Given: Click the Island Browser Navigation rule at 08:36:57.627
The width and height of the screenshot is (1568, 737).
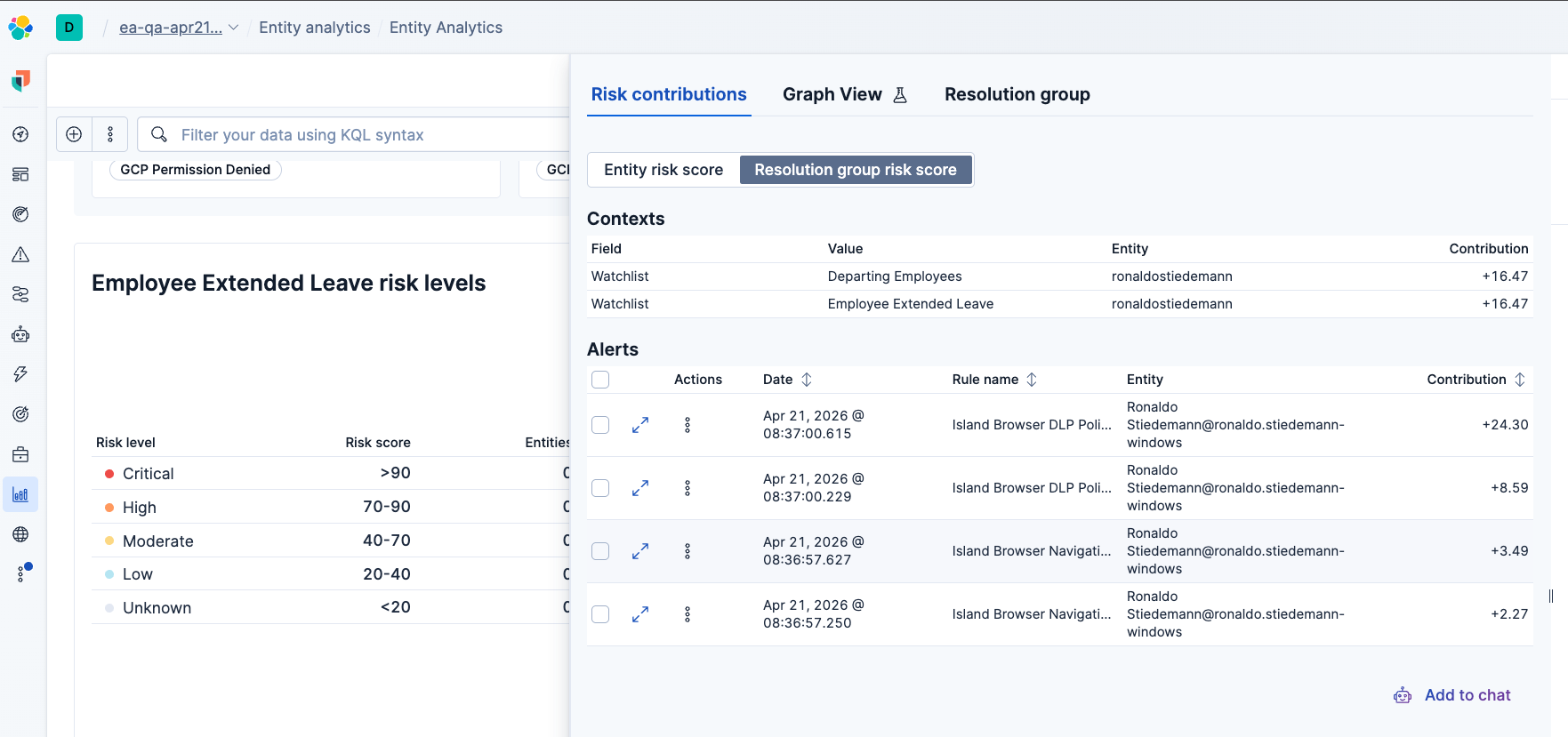Looking at the screenshot, I should coord(1032,551).
